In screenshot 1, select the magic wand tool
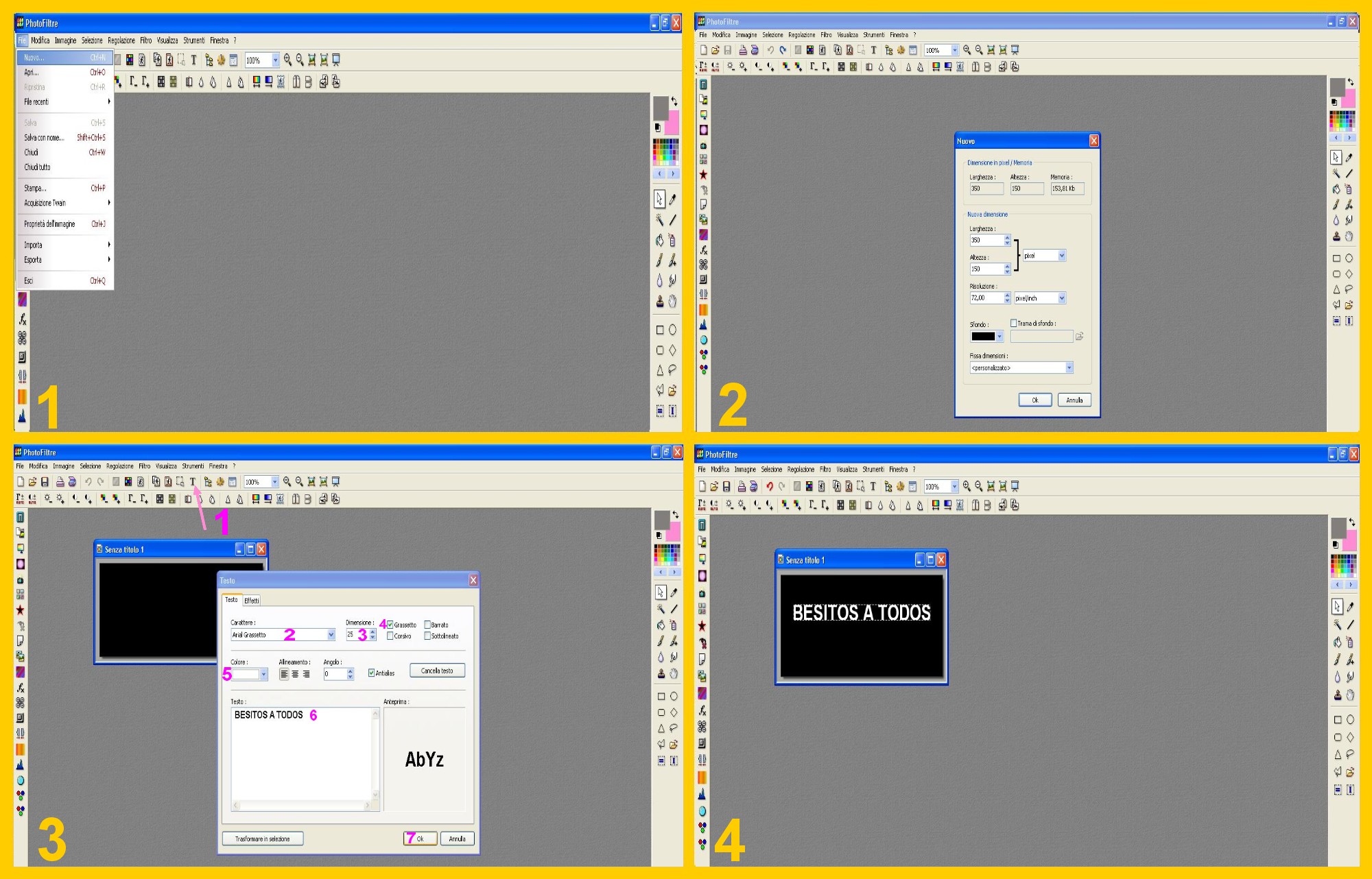 [659, 220]
